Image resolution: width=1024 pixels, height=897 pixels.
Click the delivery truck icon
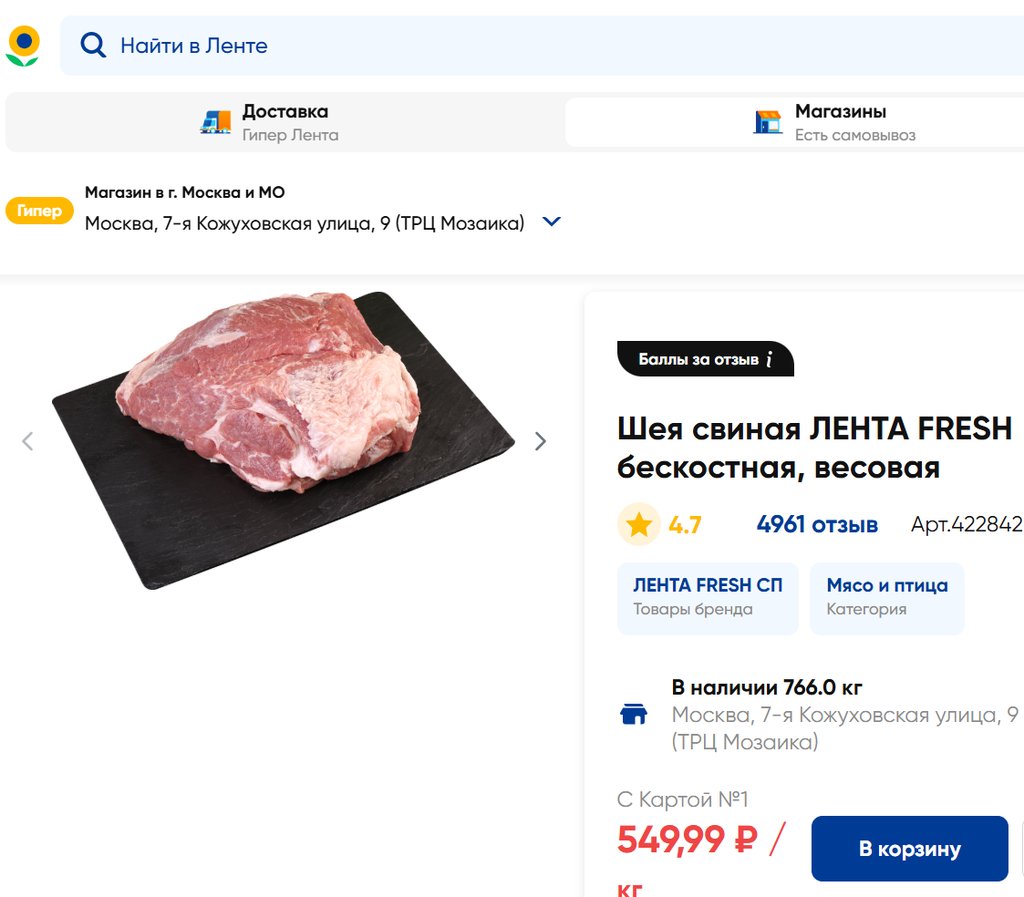click(x=215, y=122)
